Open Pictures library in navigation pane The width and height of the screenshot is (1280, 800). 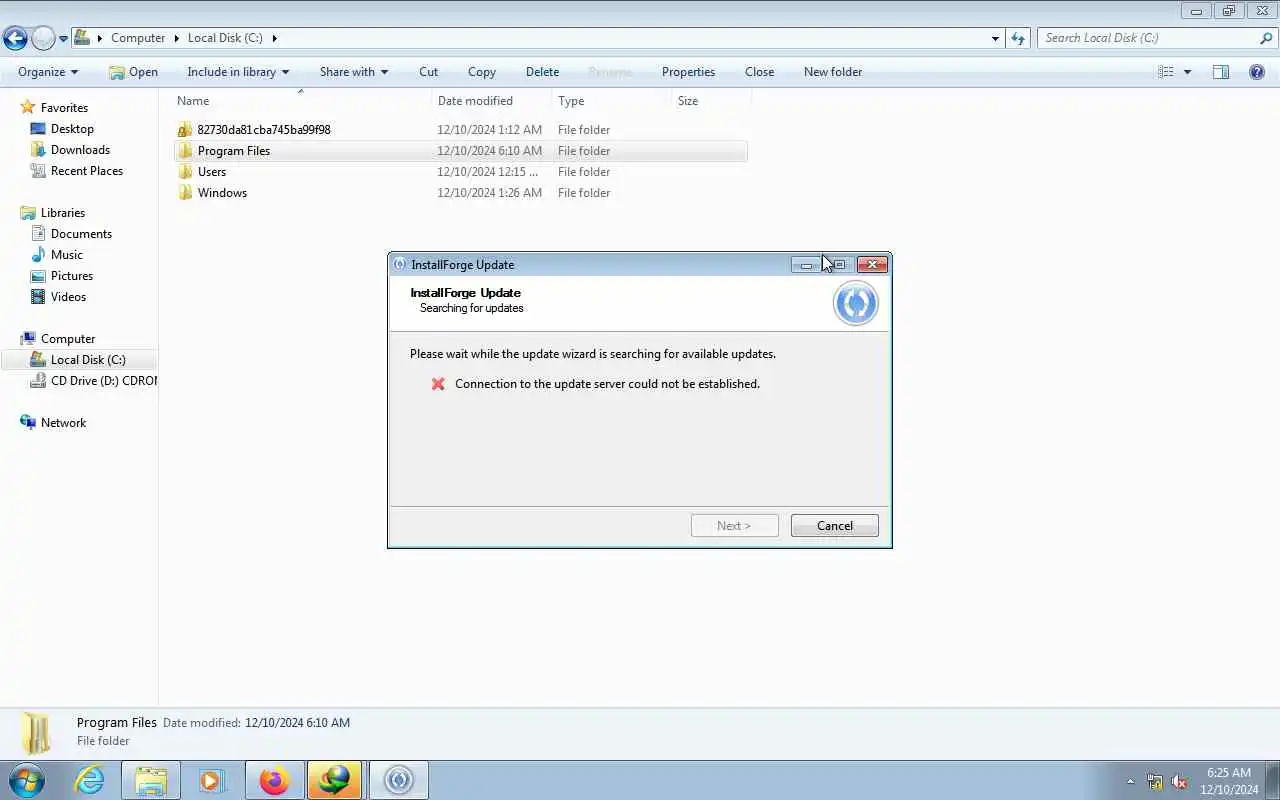[72, 276]
